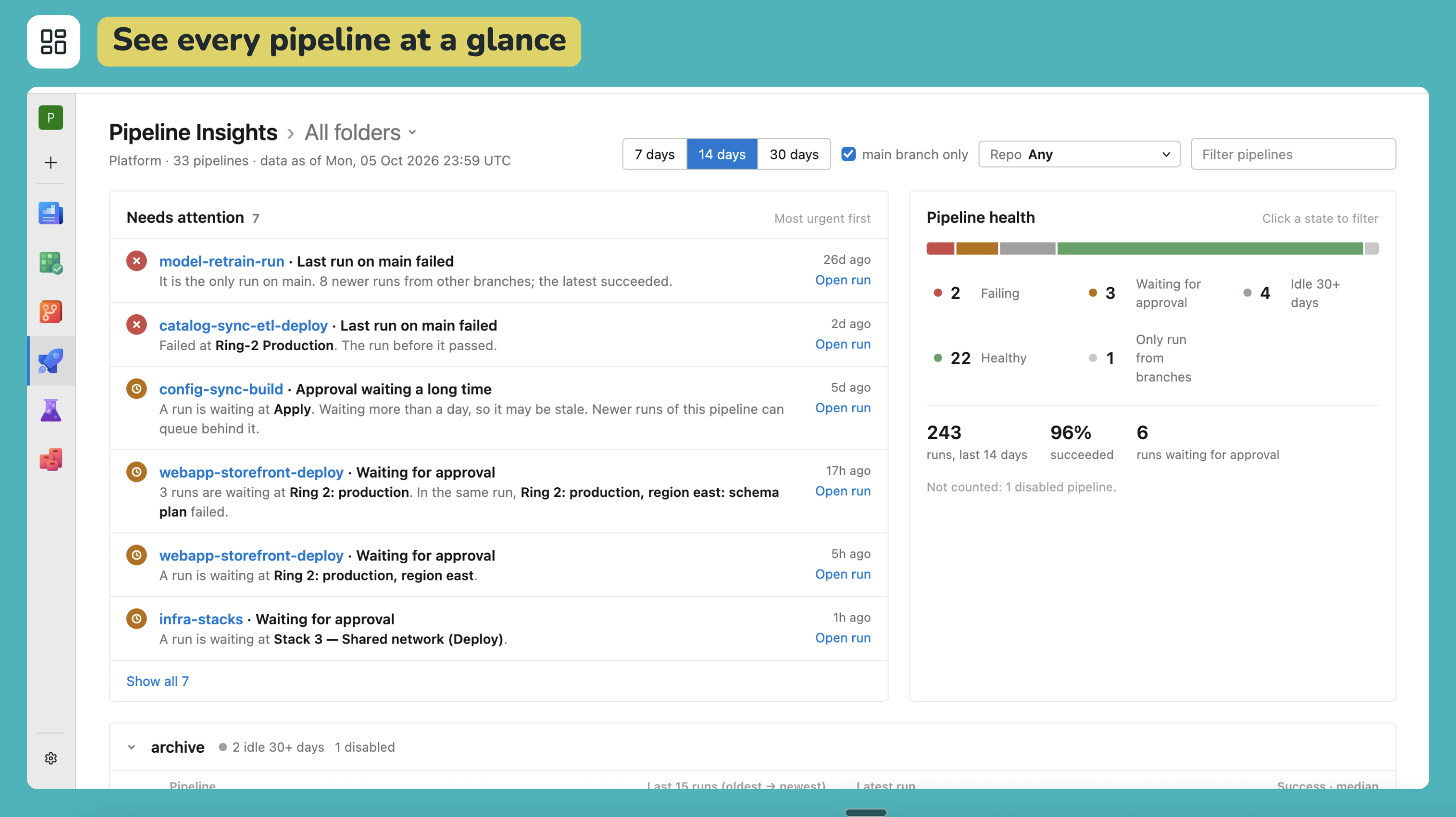This screenshot has width=1456, height=817.
Task: Select the 14 days range tab
Action: point(722,154)
